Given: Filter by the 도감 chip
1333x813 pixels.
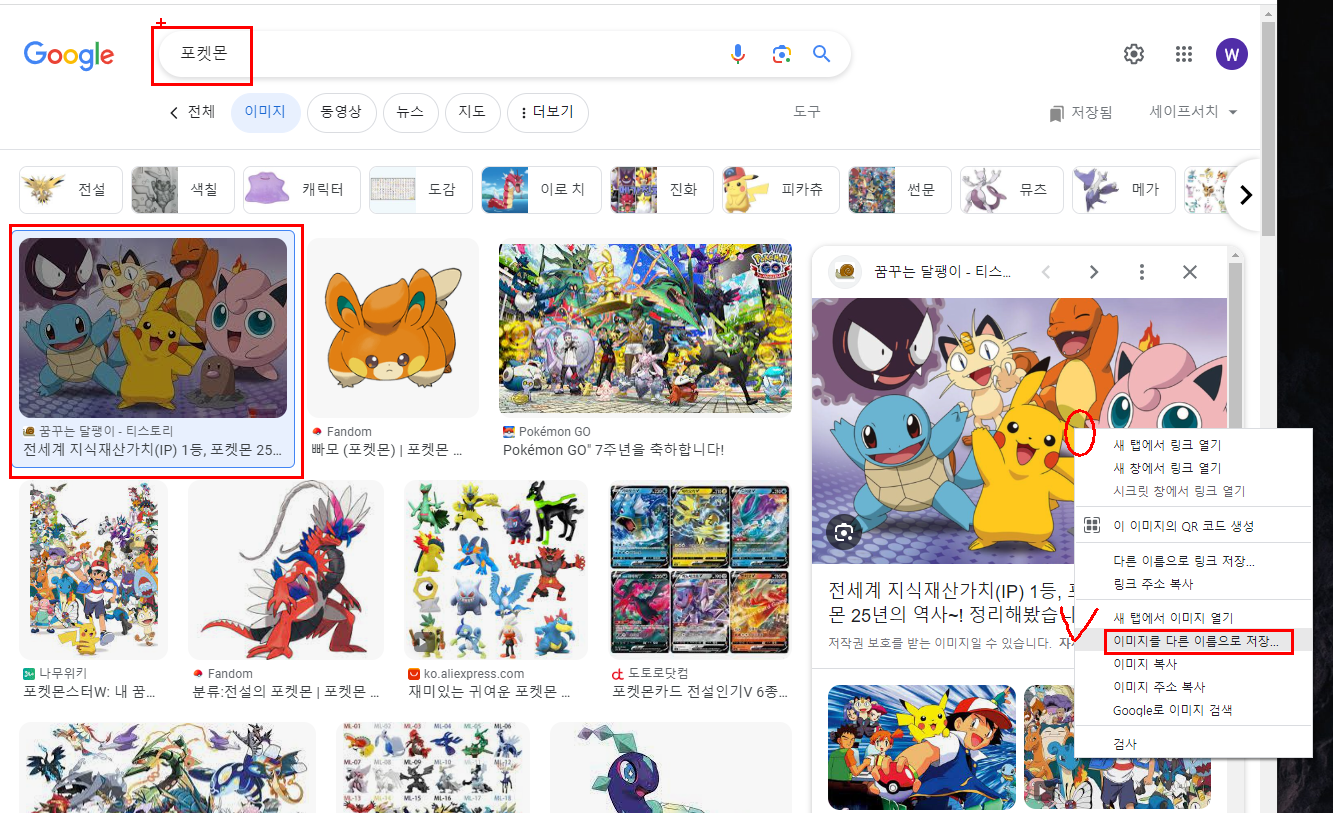Looking at the screenshot, I should pyautogui.click(x=420, y=190).
